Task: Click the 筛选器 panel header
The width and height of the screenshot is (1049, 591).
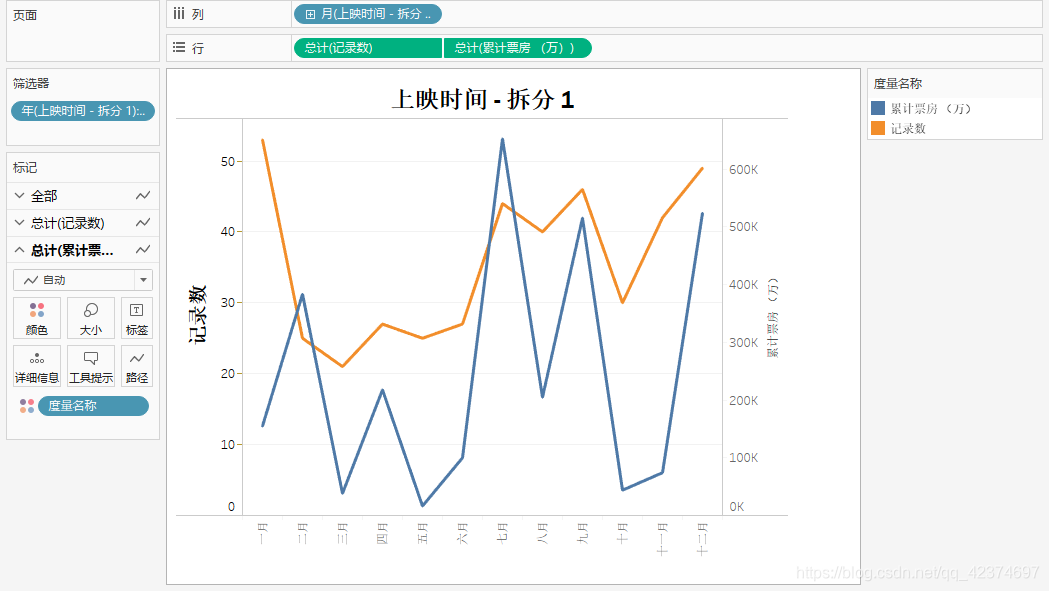Action: tap(31, 84)
